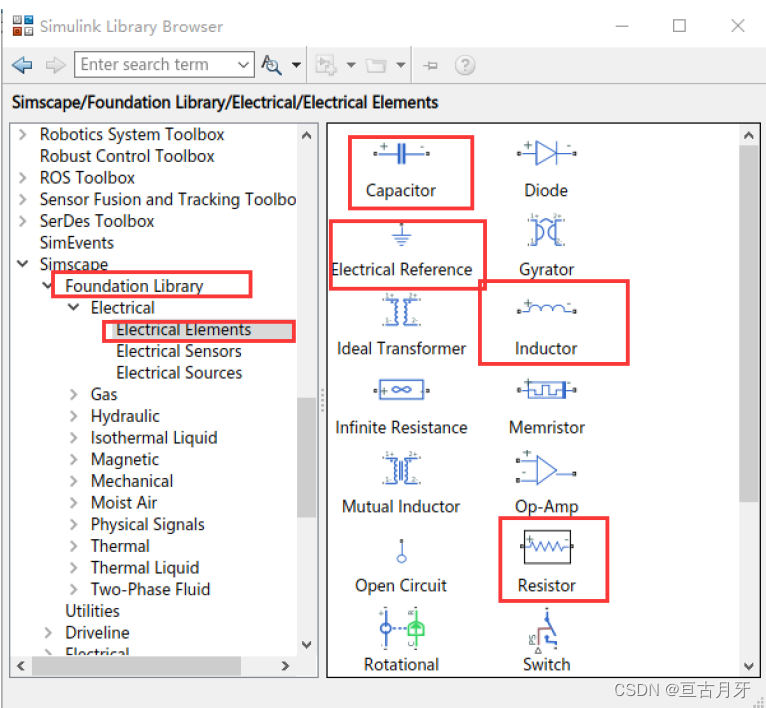
Task: Expand the ROS Toolbox node
Action: click(22, 177)
